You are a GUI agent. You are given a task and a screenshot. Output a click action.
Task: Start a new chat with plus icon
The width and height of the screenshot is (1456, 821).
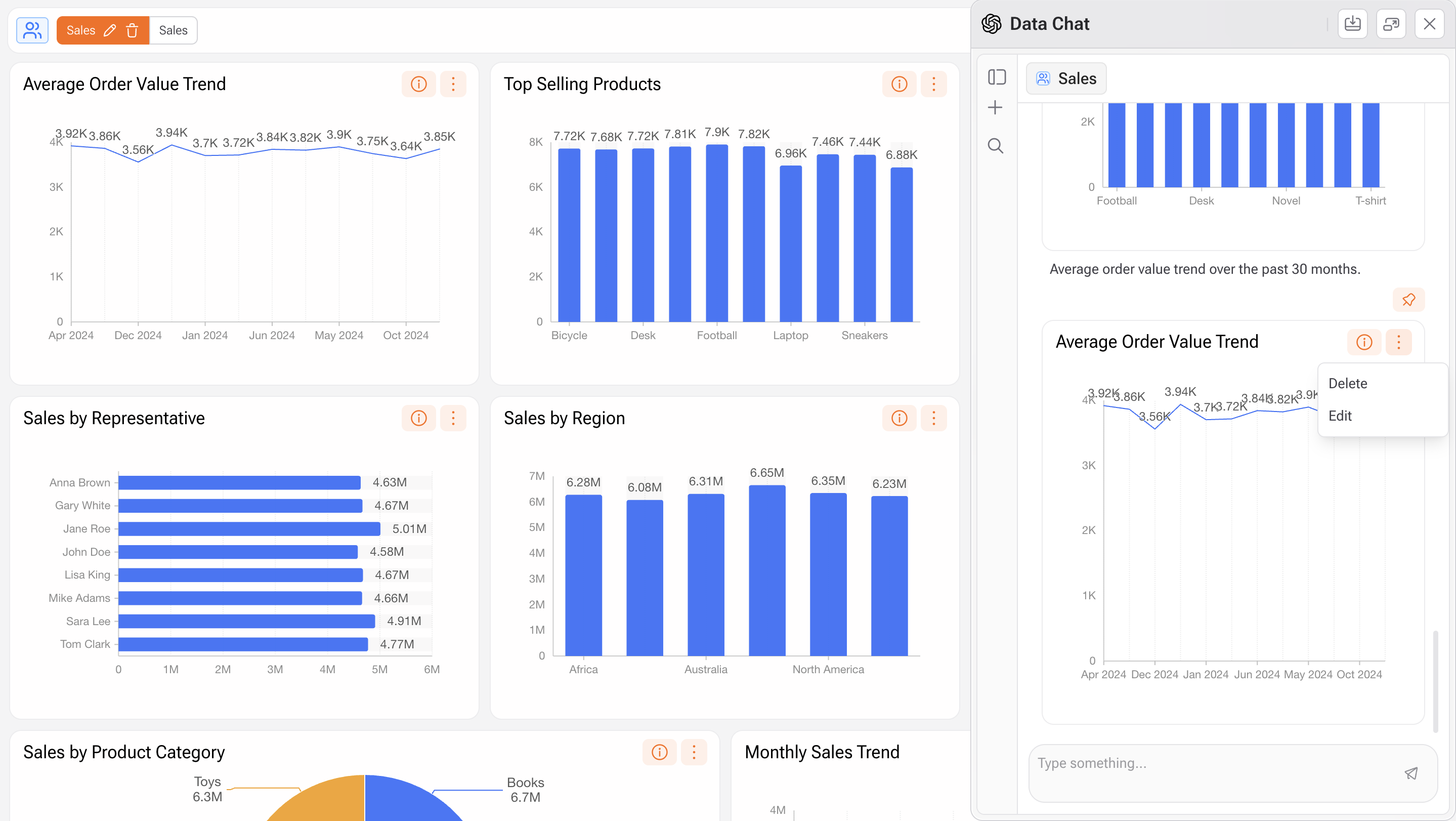[x=995, y=107]
